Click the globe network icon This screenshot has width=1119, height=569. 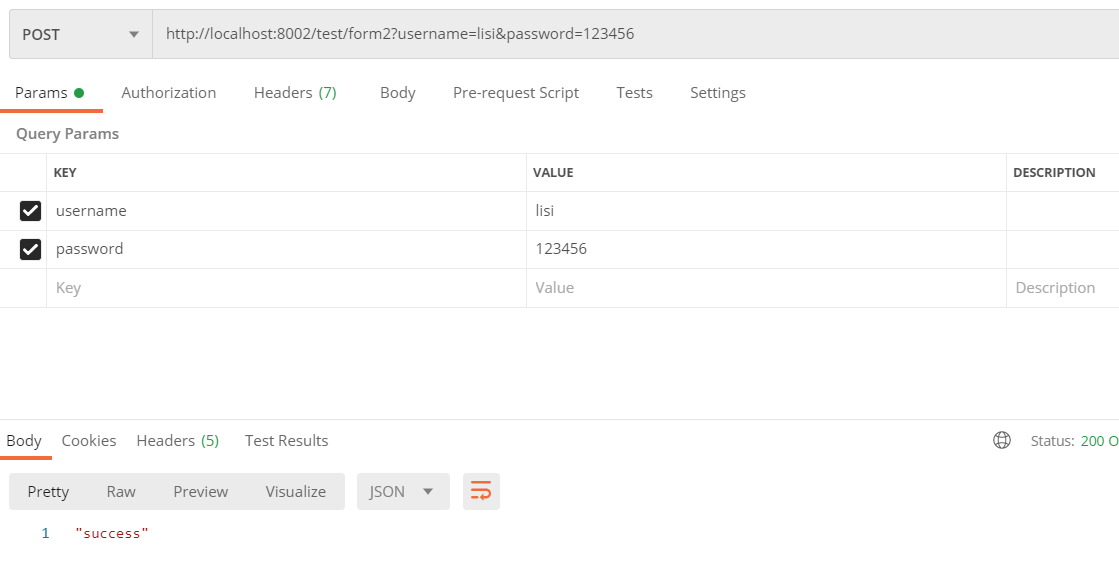point(1002,440)
